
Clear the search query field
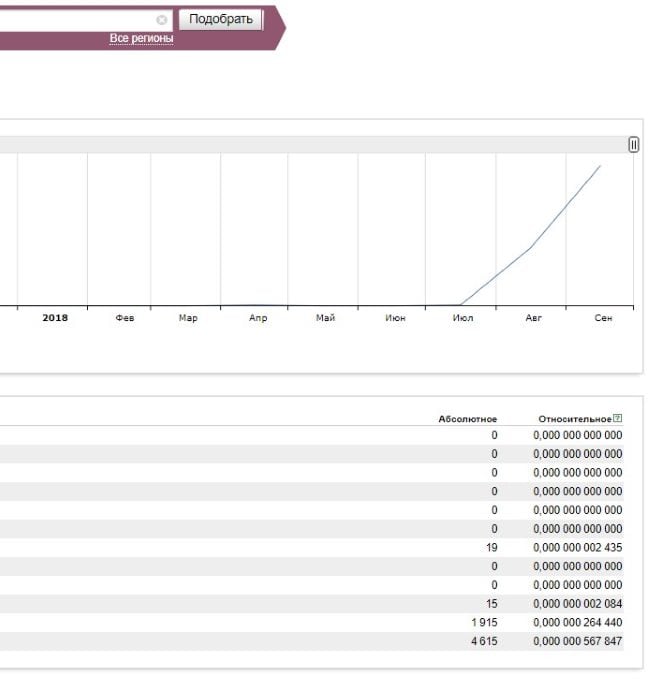[x=162, y=20]
